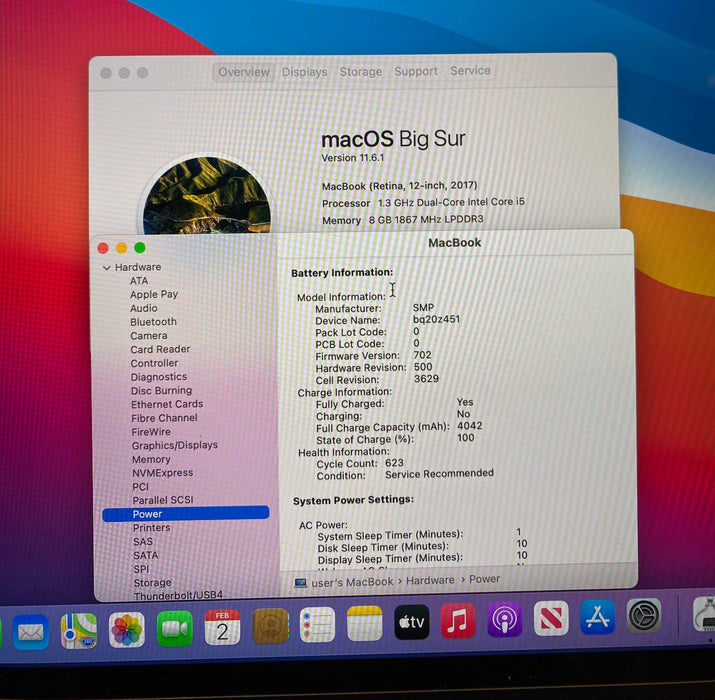Screen dimensions: 715x700
Task: Click the Cycle Count value 623
Action: [x=394, y=463]
